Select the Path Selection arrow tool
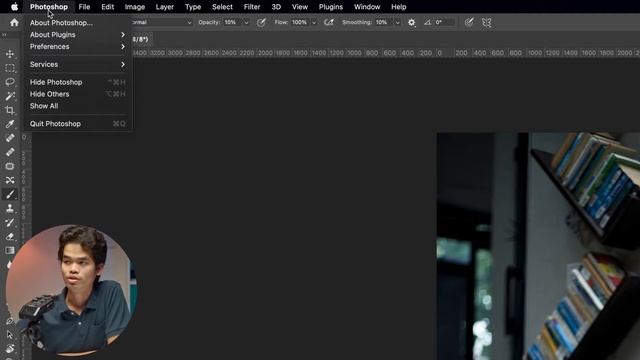Image resolution: width=640 pixels, height=360 pixels. [x=10, y=335]
